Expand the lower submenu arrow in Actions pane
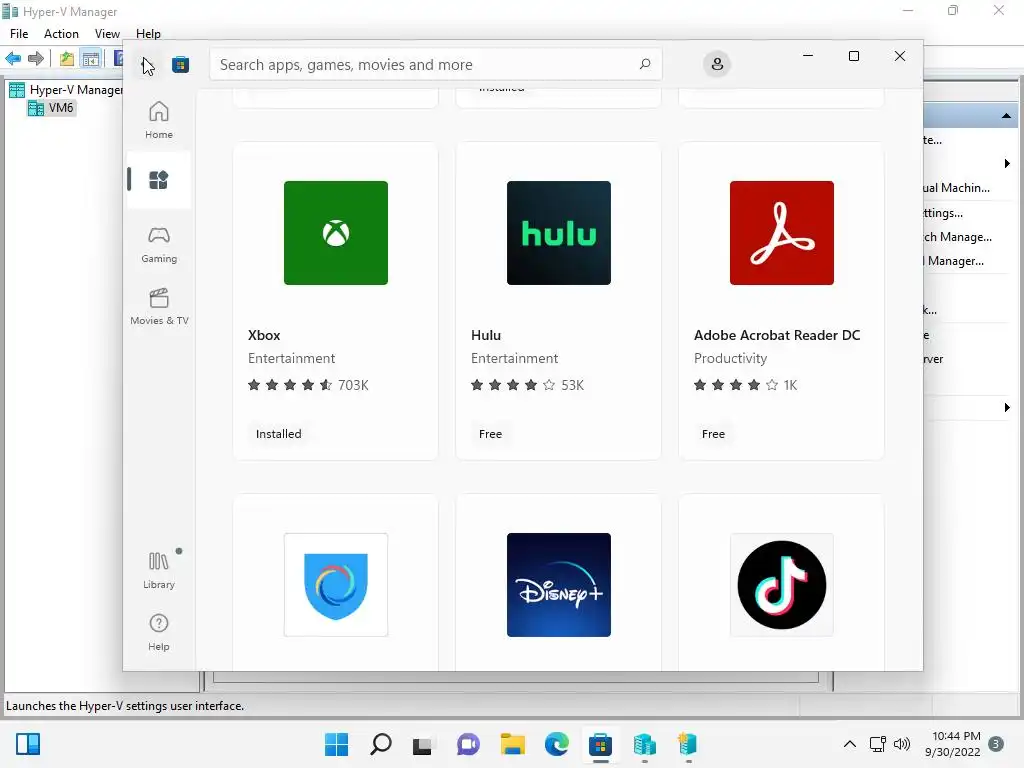1024x768 pixels. tap(1007, 408)
